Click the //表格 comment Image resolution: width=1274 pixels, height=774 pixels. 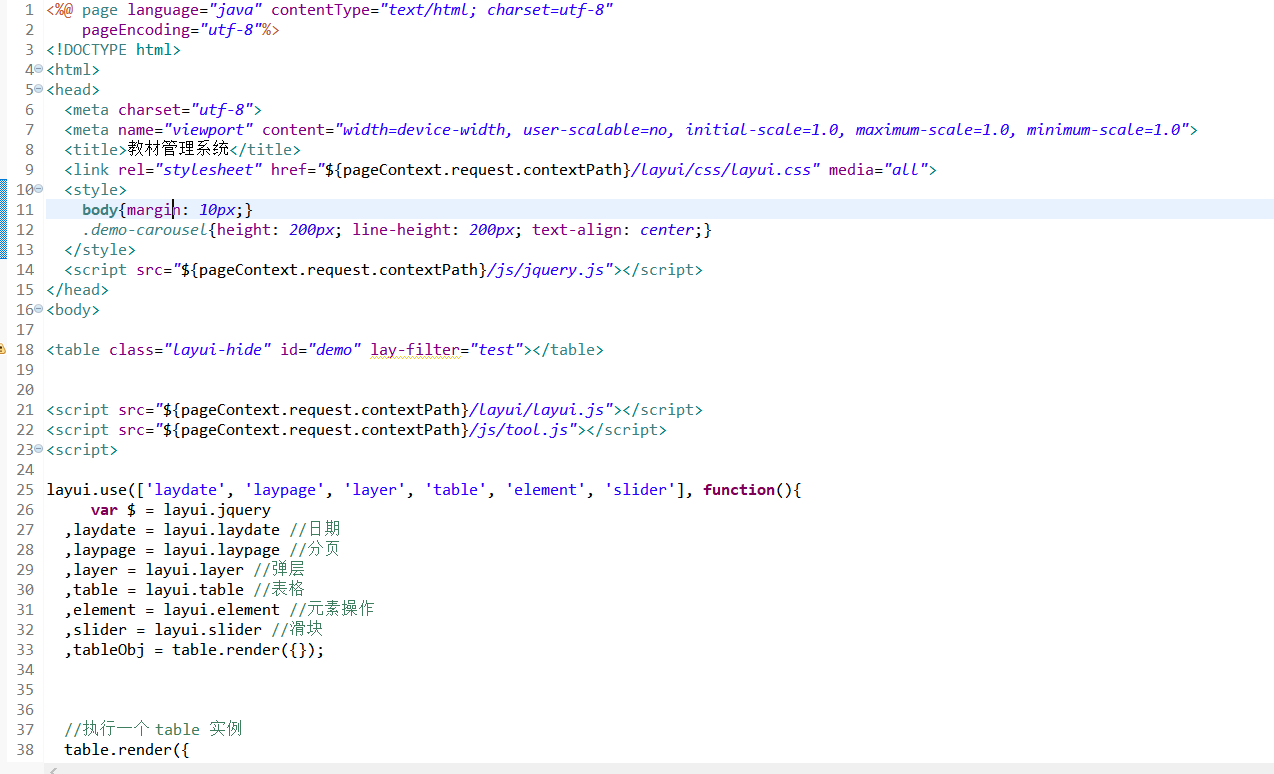[x=279, y=589]
